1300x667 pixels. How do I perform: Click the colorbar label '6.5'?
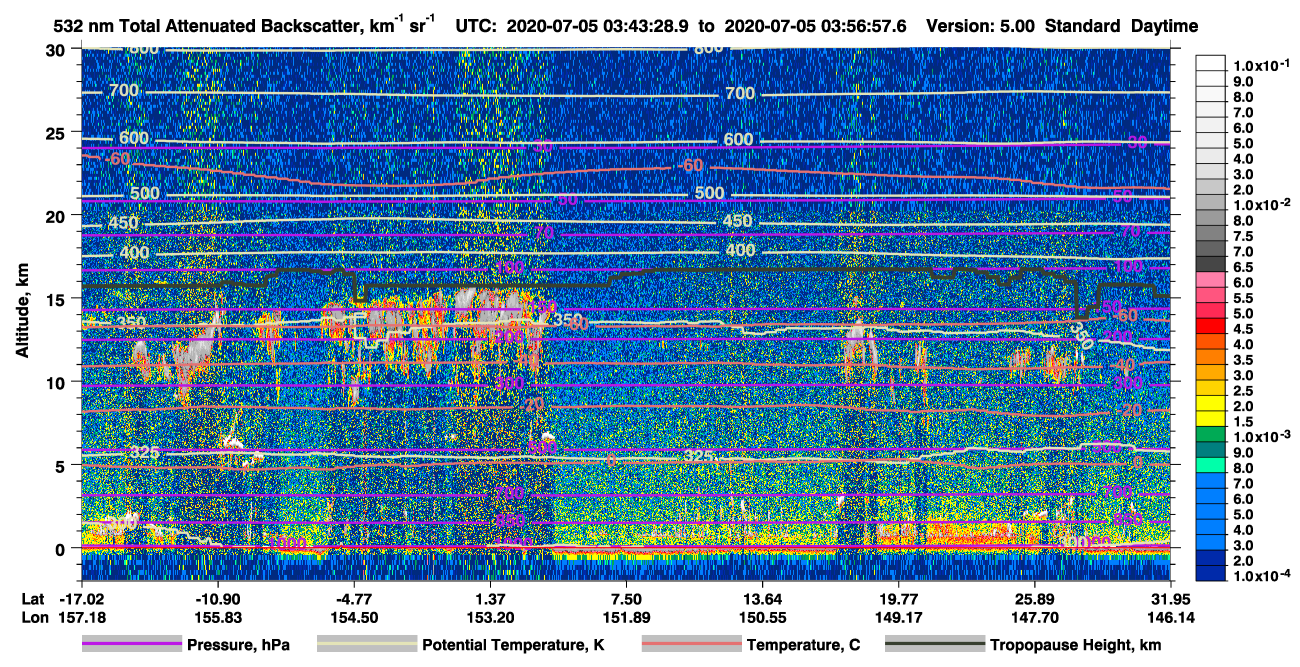click(1241, 268)
